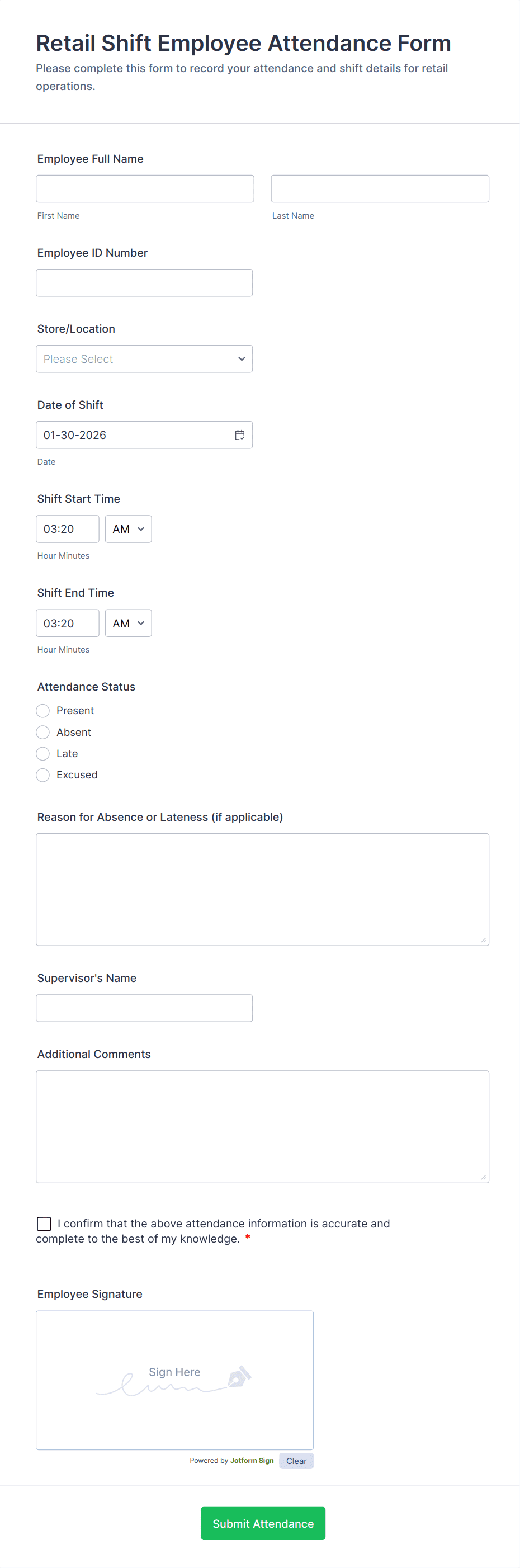520x1568 pixels.
Task: Click the Submit Attendance button
Action: pos(262,1523)
